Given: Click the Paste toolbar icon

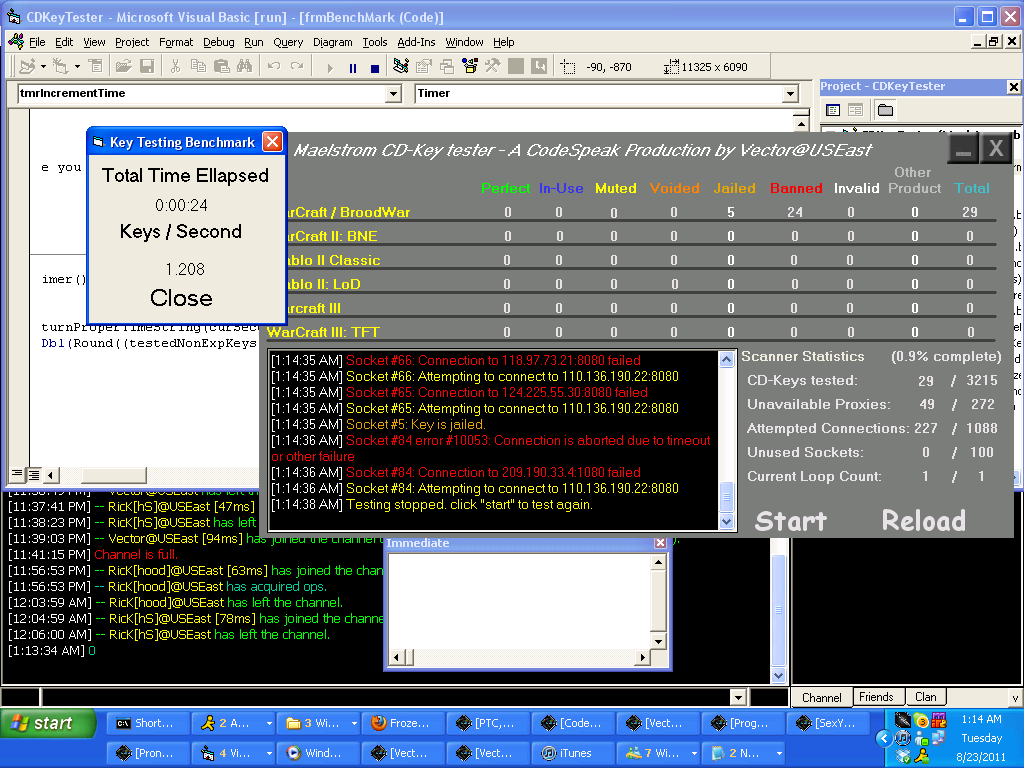Looking at the screenshot, I should [222, 67].
